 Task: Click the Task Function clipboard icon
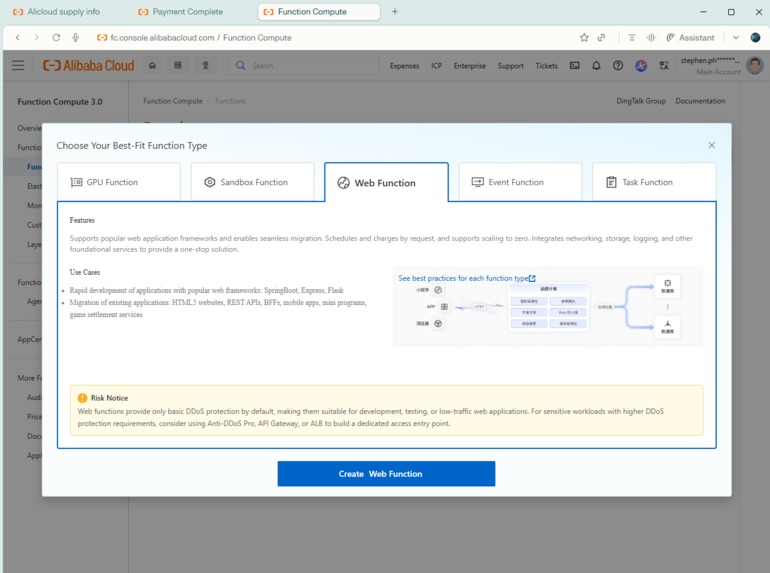pos(611,182)
